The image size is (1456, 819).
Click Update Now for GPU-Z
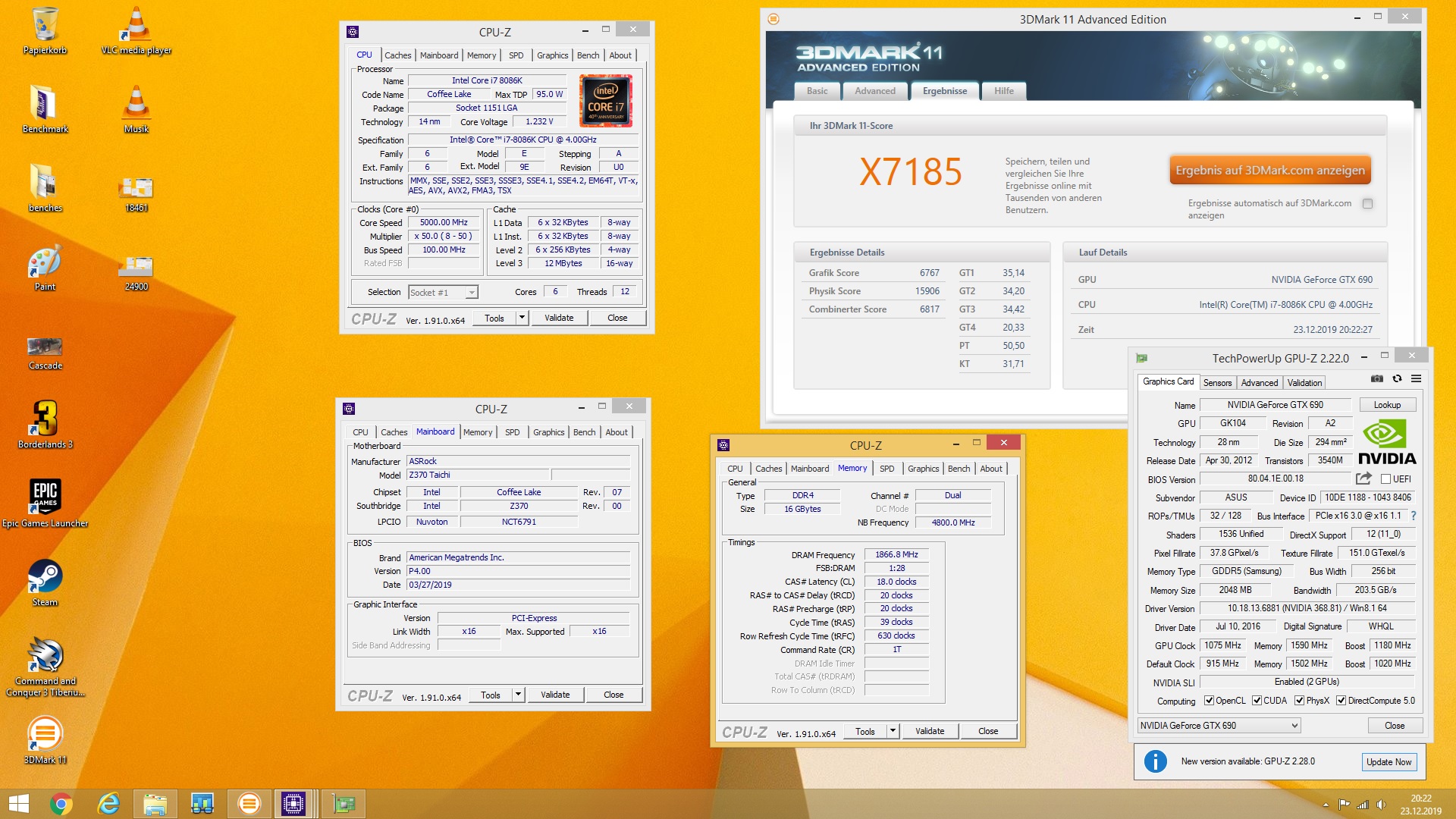(x=1388, y=761)
